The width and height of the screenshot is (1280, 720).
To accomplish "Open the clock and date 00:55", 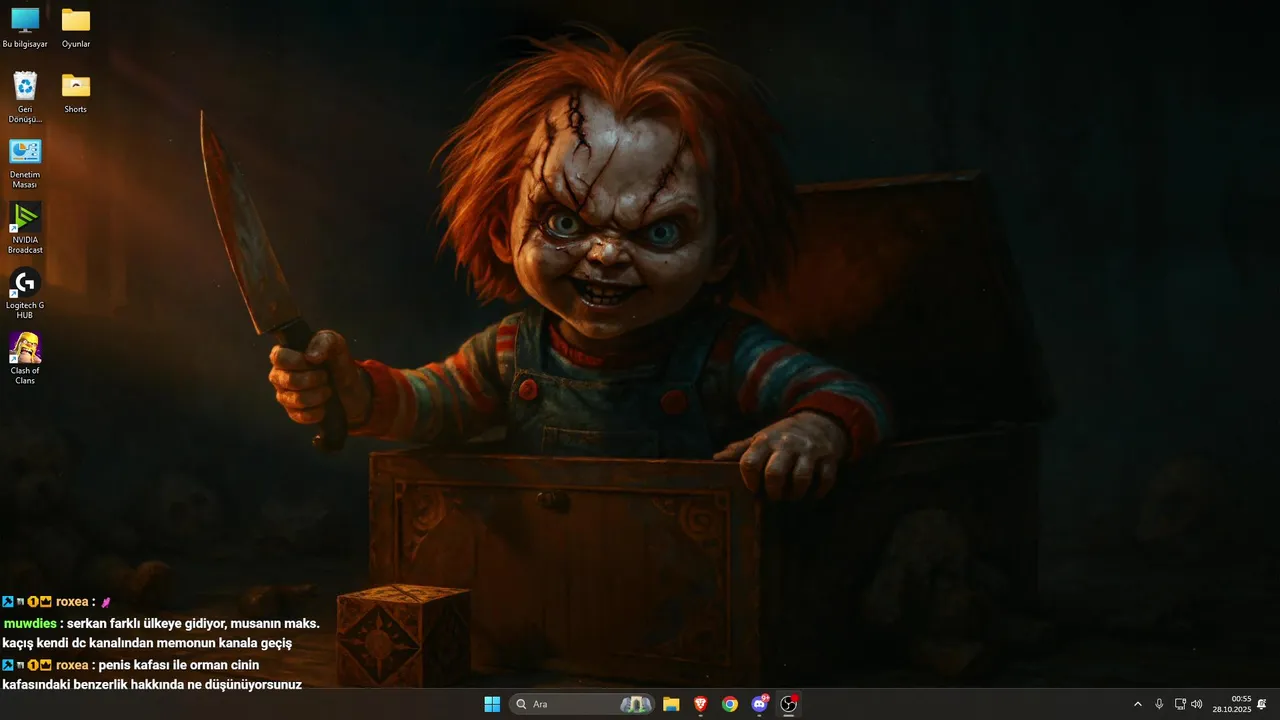I will point(1232,704).
